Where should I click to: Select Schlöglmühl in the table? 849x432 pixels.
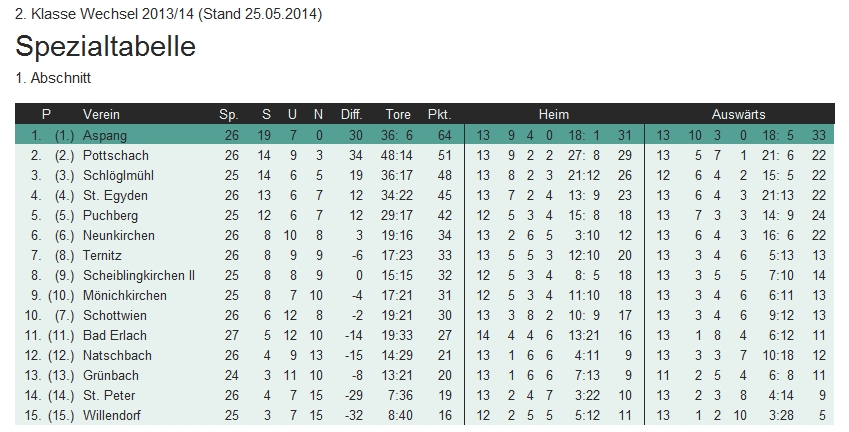116,175
